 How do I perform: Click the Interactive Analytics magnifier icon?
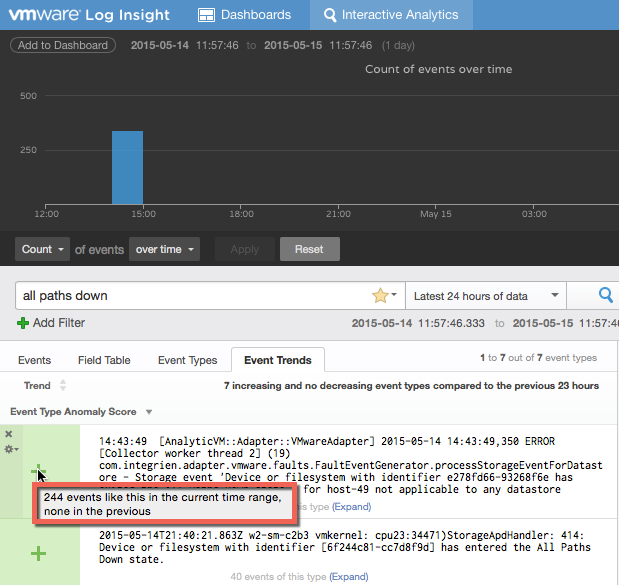pos(330,15)
